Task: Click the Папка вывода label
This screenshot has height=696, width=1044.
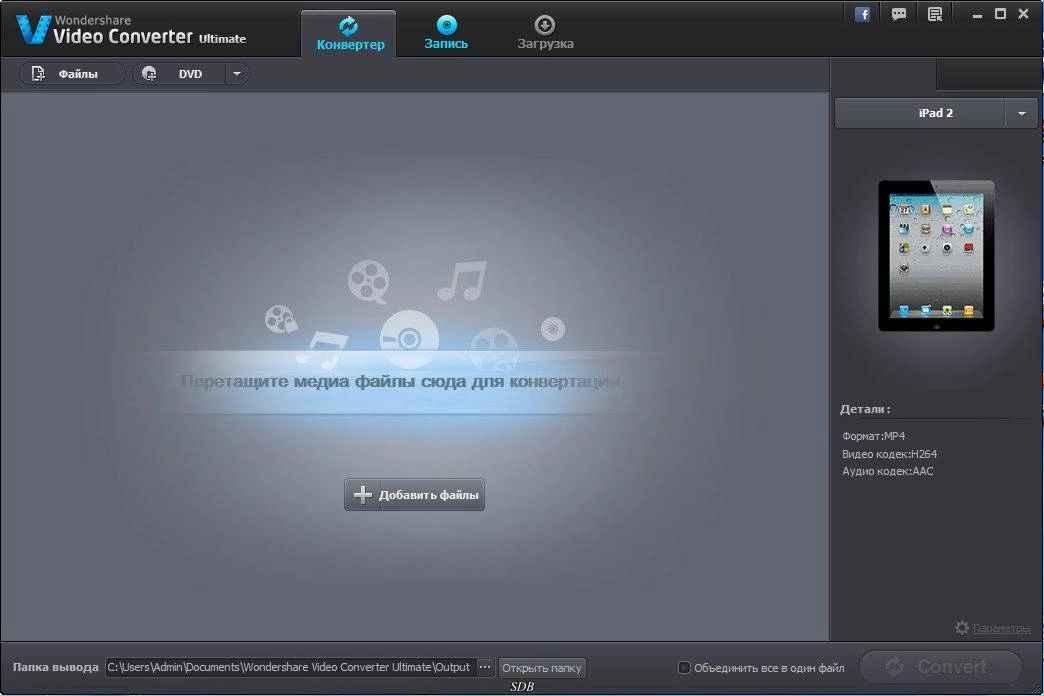Action: 55,667
